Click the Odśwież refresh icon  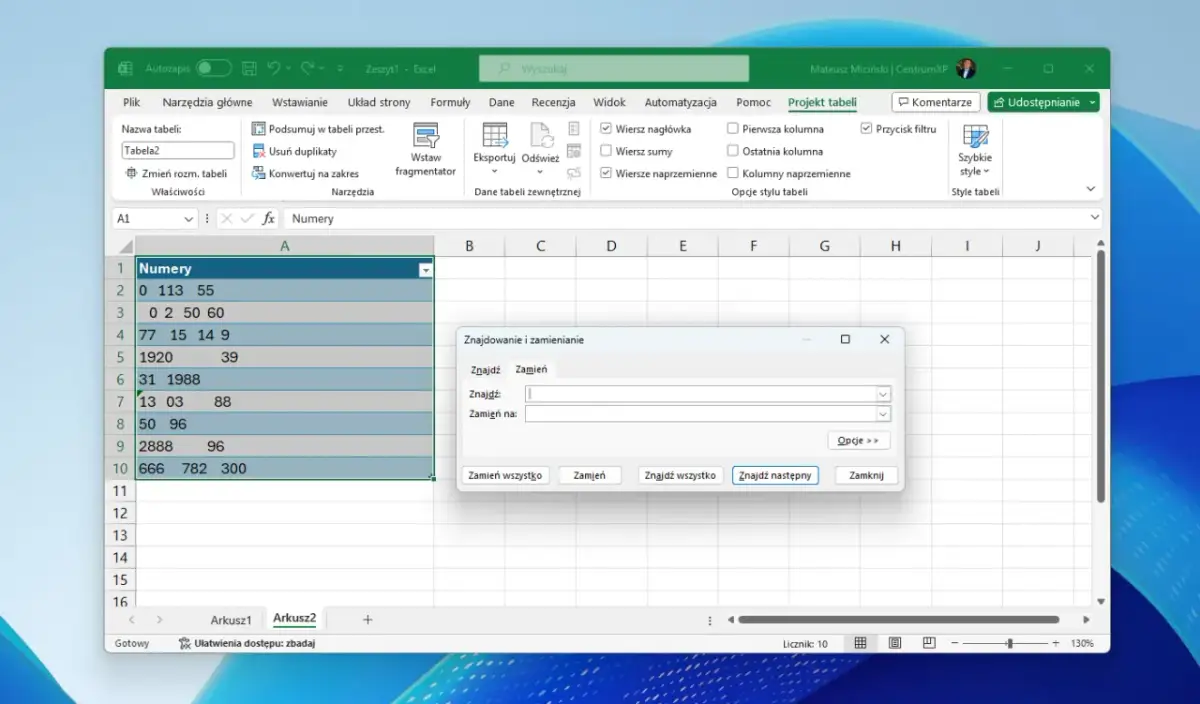(541, 136)
